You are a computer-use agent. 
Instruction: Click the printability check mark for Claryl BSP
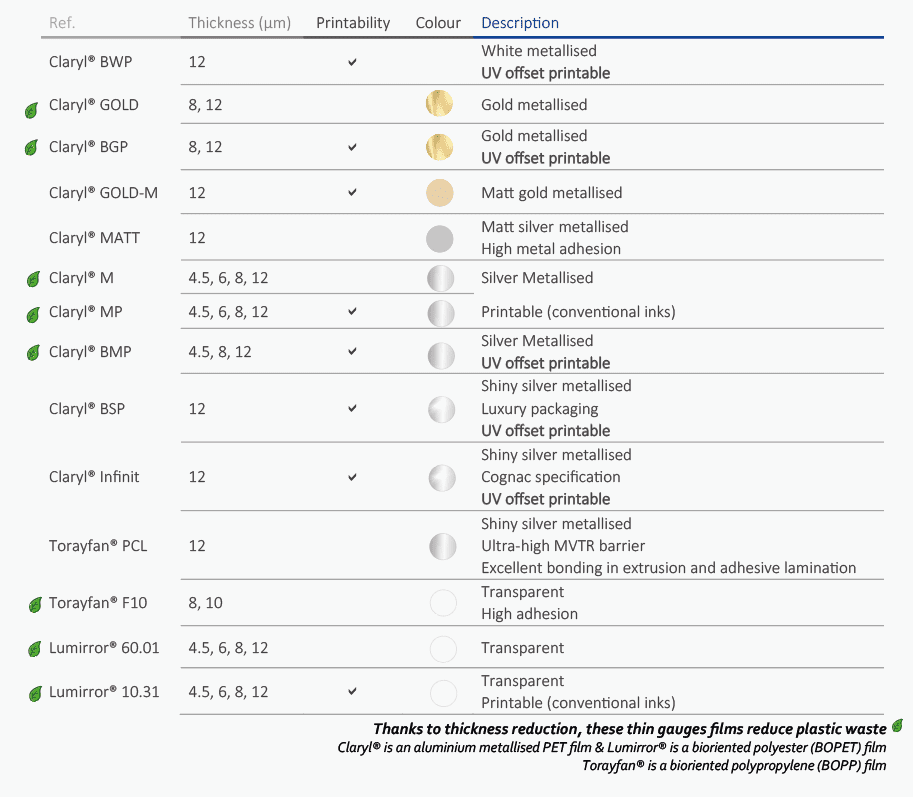[x=352, y=409]
